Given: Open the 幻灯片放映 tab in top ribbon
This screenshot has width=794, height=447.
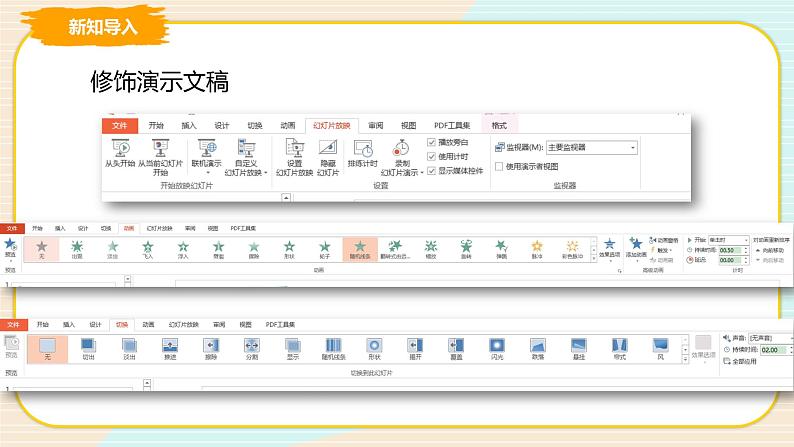Looking at the screenshot, I should [332, 126].
